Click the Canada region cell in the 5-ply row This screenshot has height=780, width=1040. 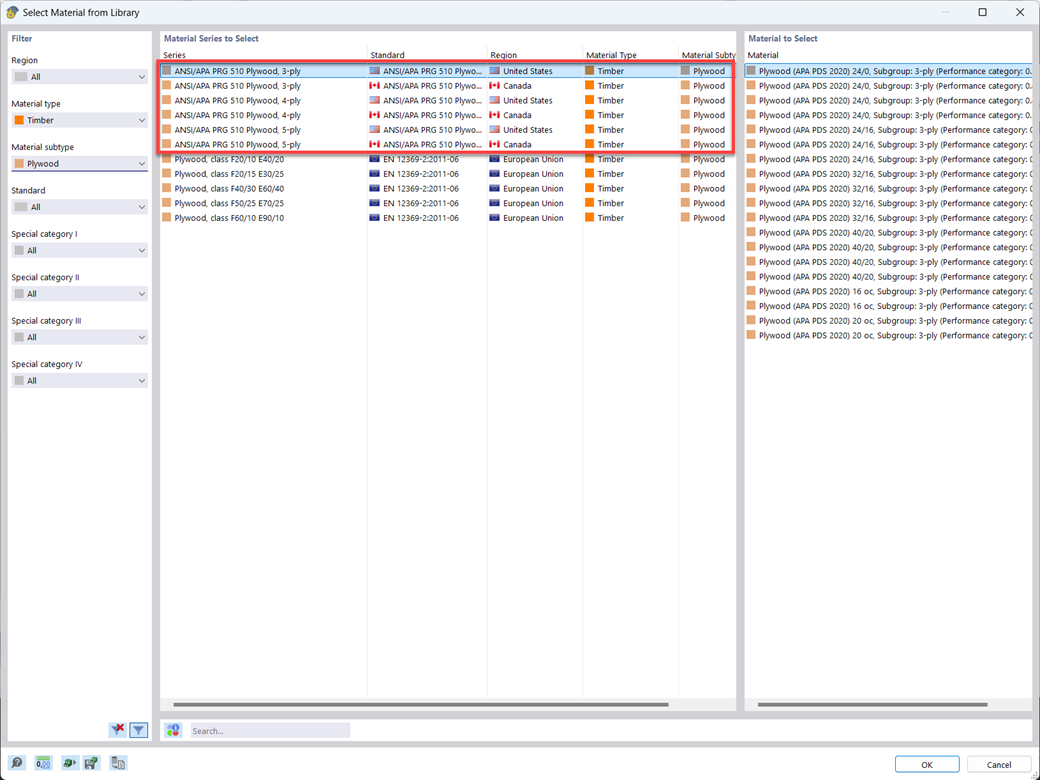517,145
